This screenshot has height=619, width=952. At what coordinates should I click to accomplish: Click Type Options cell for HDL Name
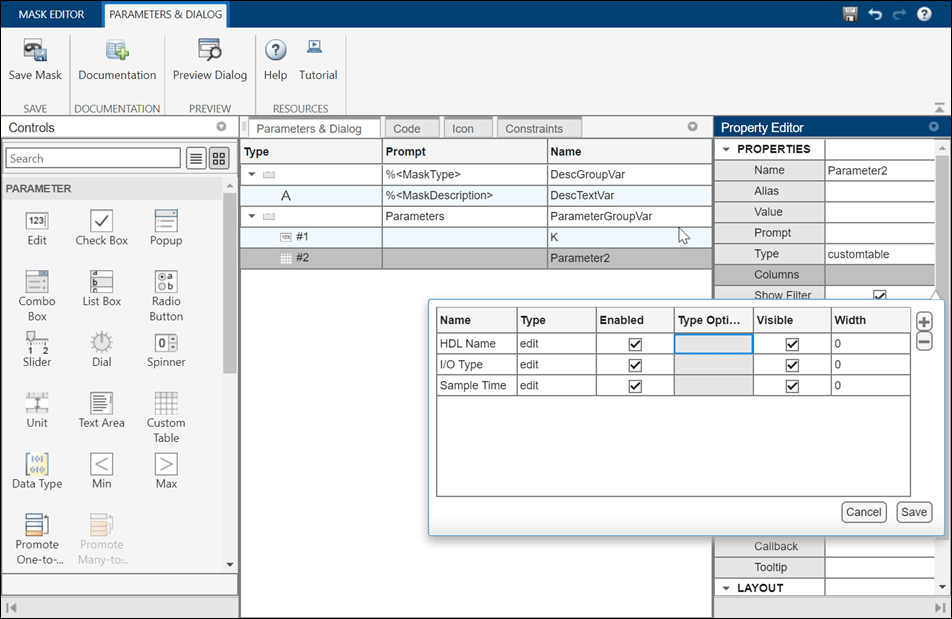pos(713,343)
